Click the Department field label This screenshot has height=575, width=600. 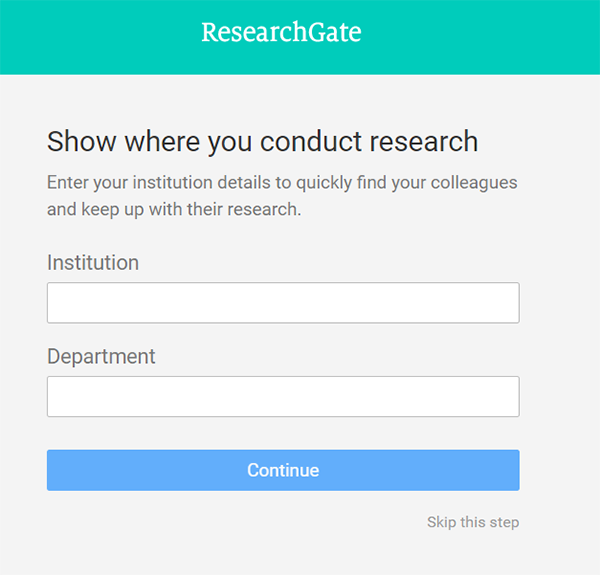[101, 357]
